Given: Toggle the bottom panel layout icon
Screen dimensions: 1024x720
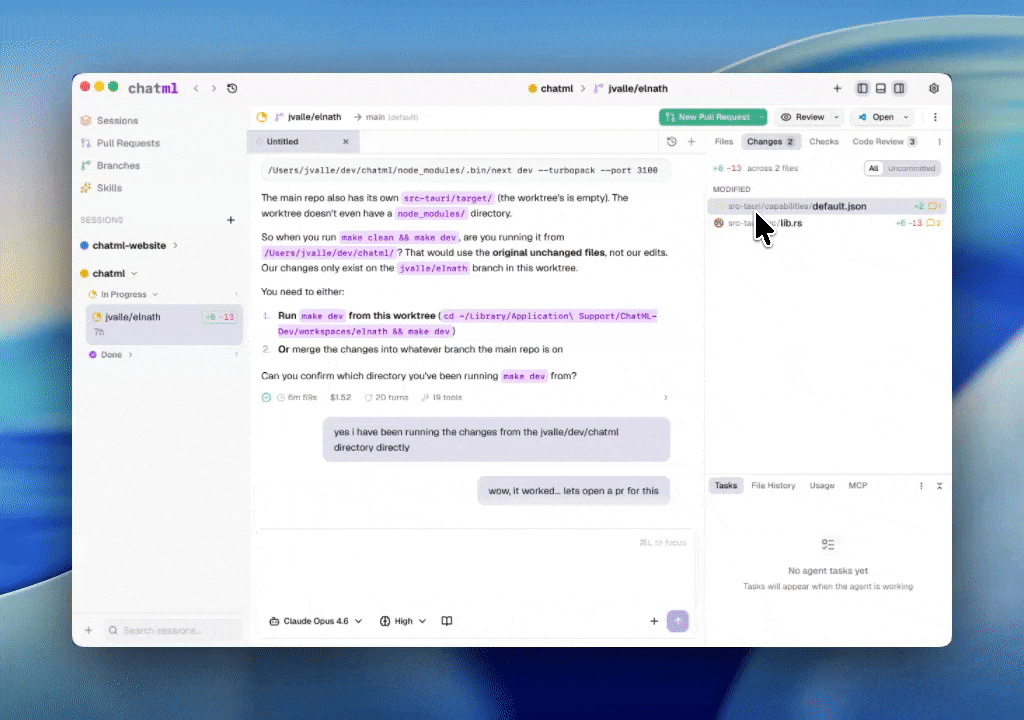Looking at the screenshot, I should pos(880,88).
